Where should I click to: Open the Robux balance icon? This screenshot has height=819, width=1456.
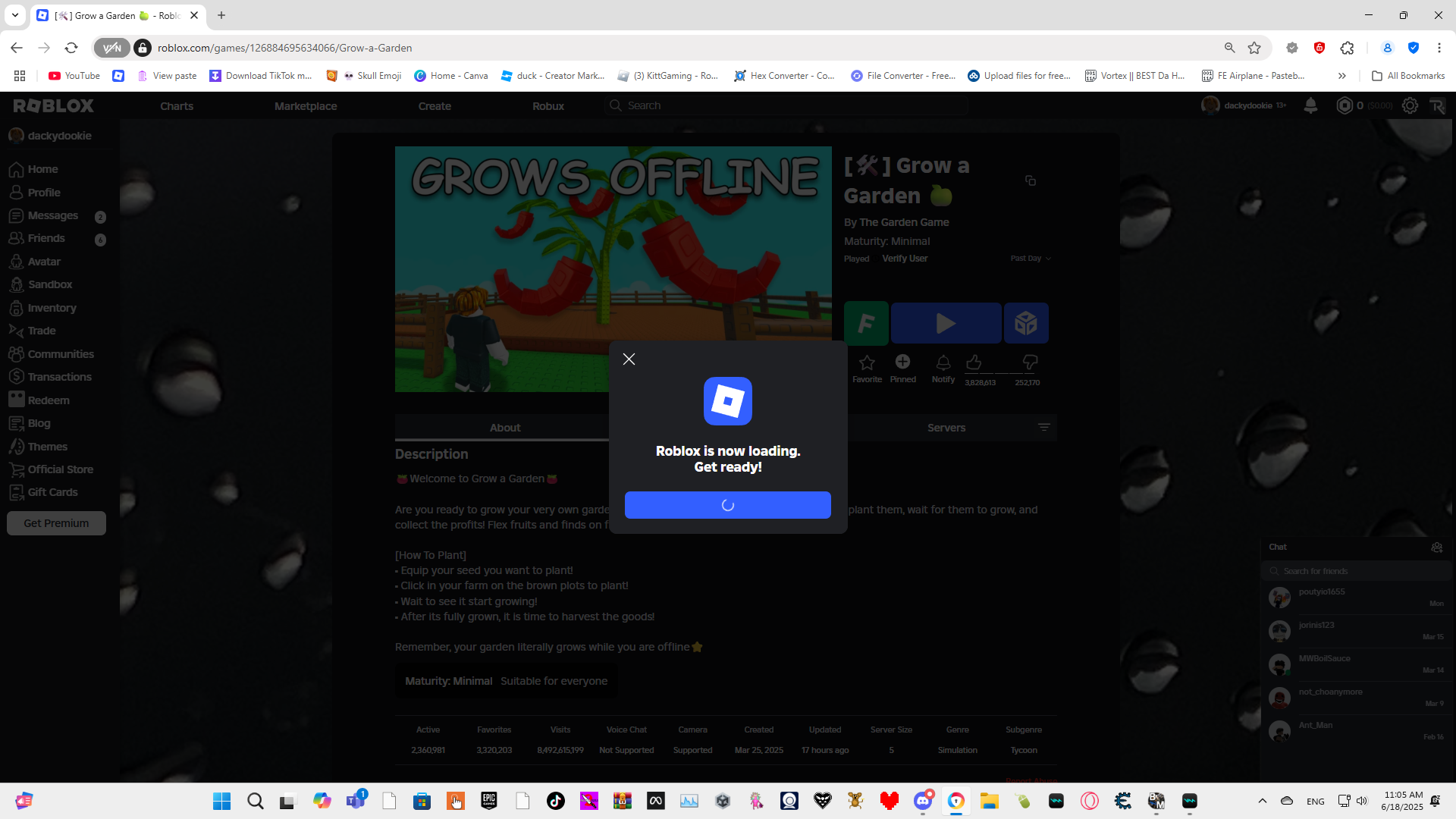click(x=1344, y=105)
